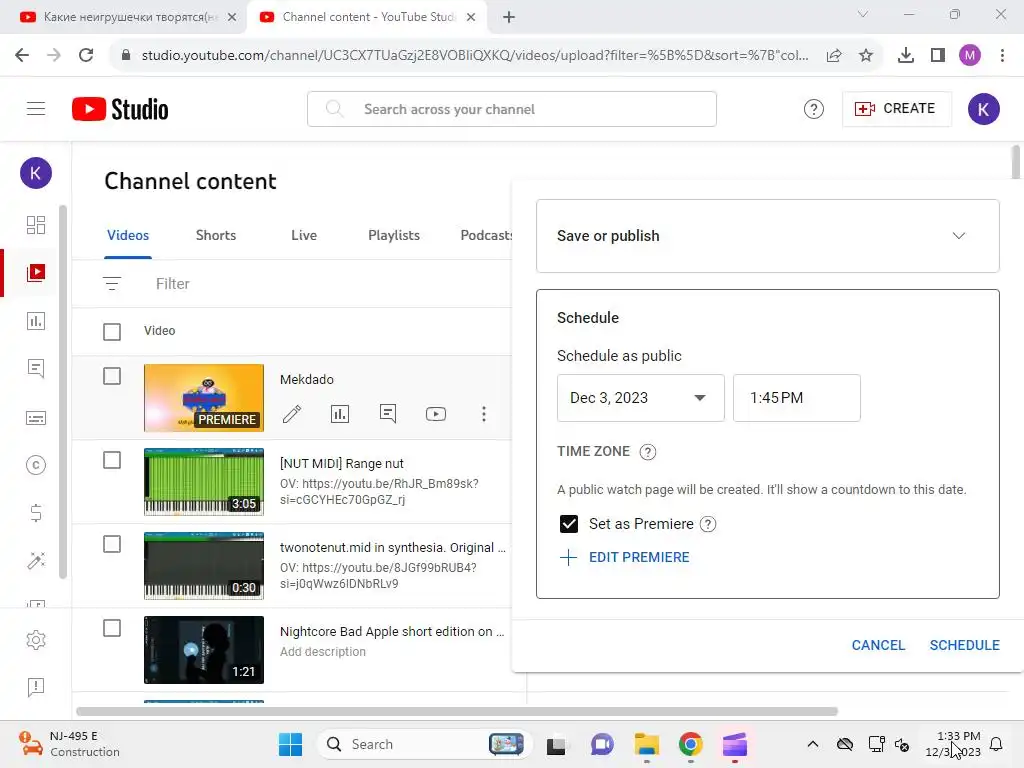This screenshot has height=768, width=1024.
Task: Switch to Podcasts tab
Action: point(487,235)
